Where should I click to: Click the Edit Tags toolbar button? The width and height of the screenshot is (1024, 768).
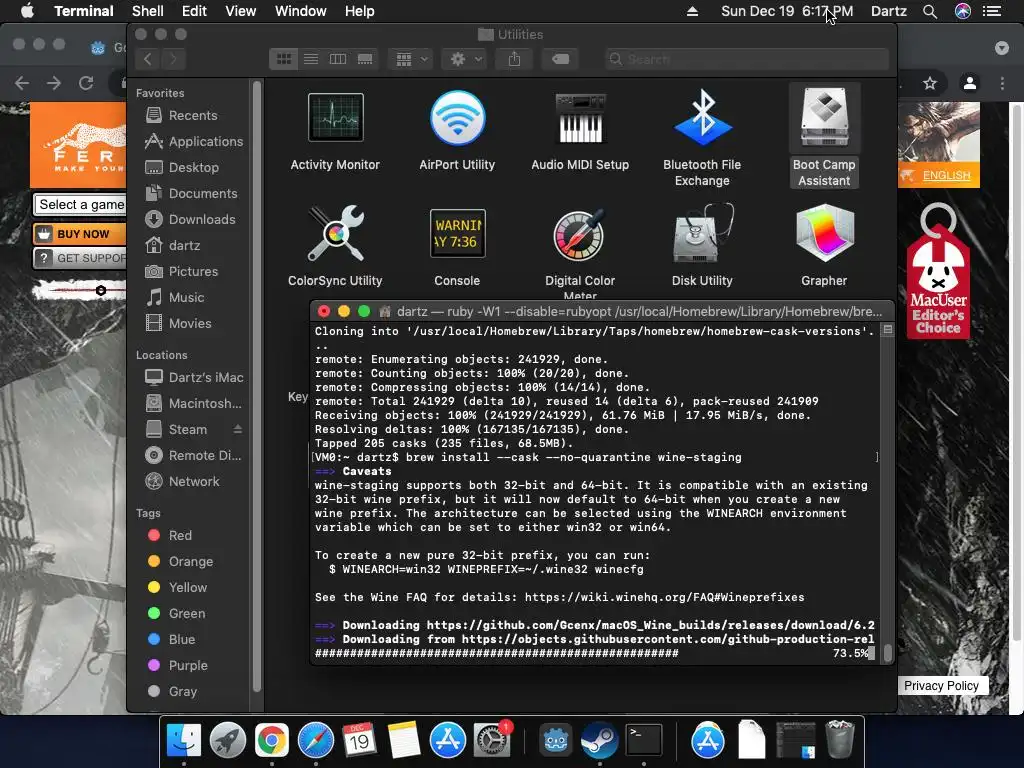pos(560,59)
